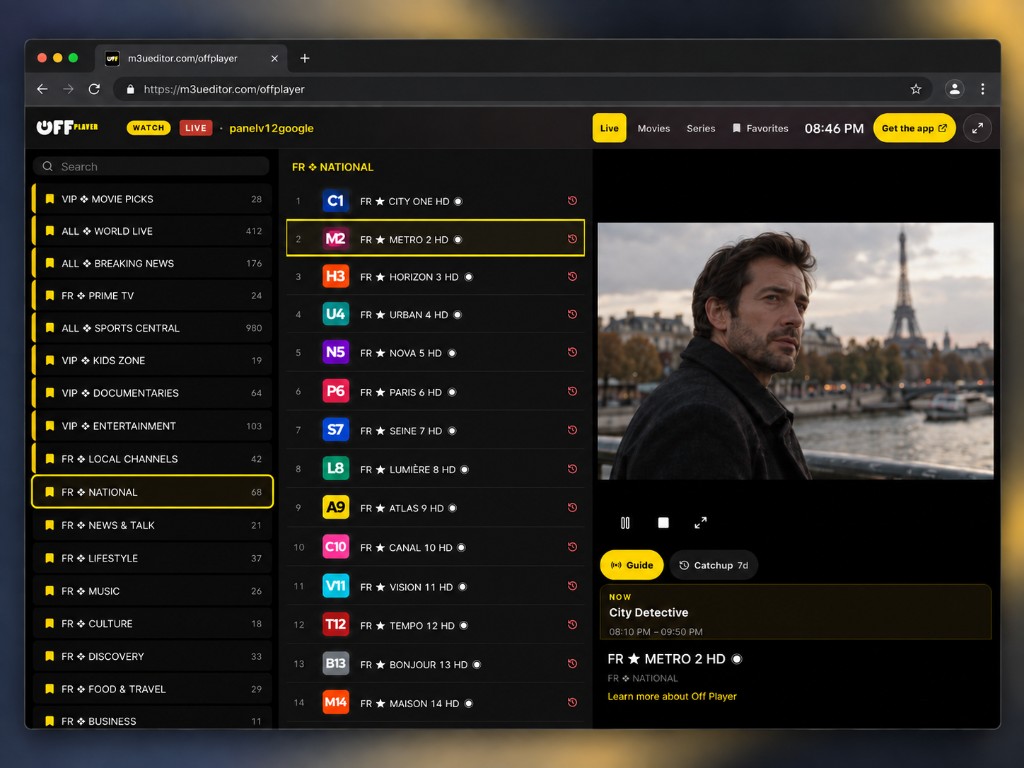Image resolution: width=1024 pixels, height=768 pixels.
Task: Select the Catchup 7d tab
Action: coord(714,565)
